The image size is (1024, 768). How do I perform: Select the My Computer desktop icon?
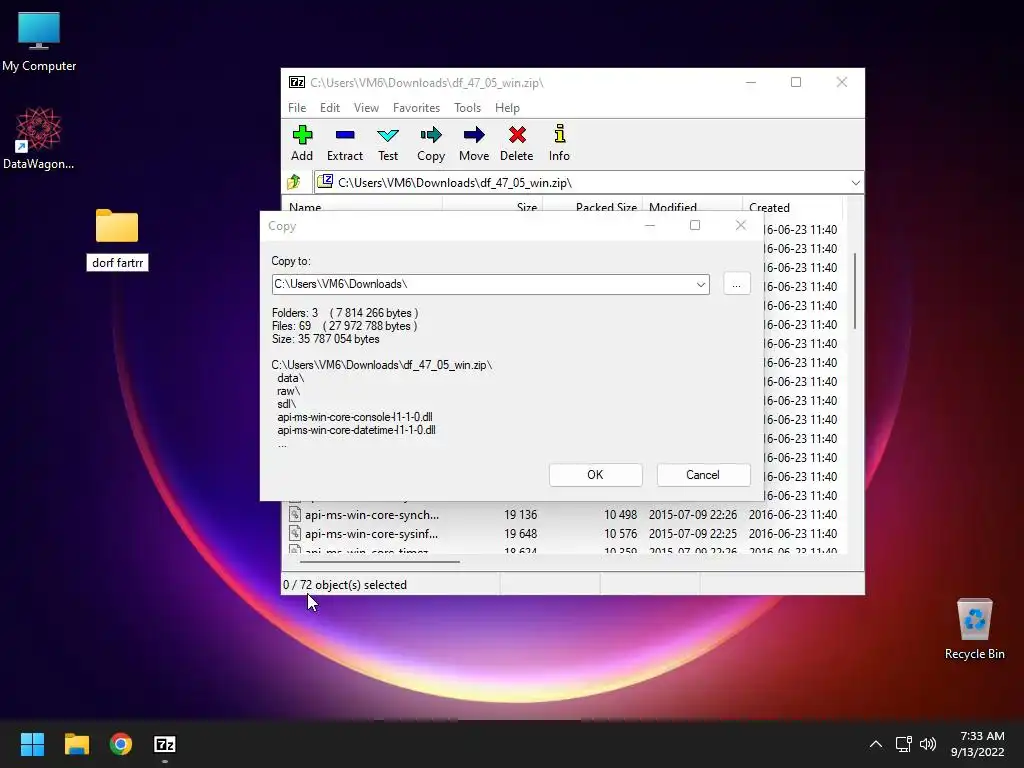pos(39,41)
